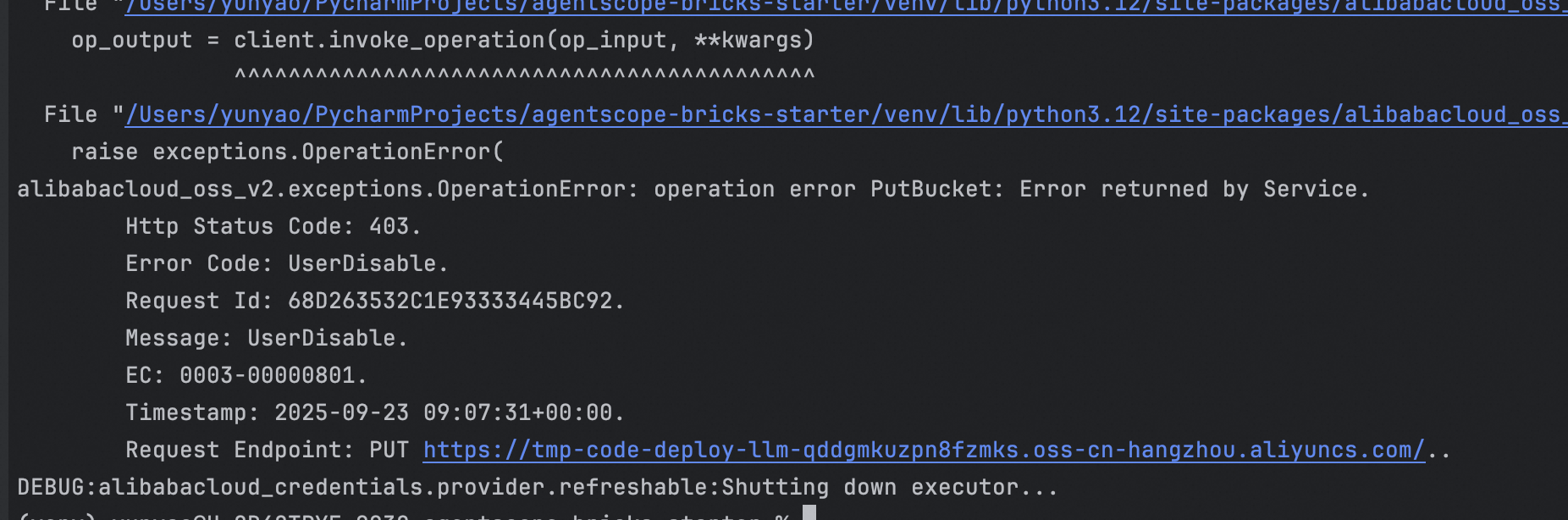Click the PUT method word before the URL
Screen dimensions: 1568x520
[x=389, y=450]
